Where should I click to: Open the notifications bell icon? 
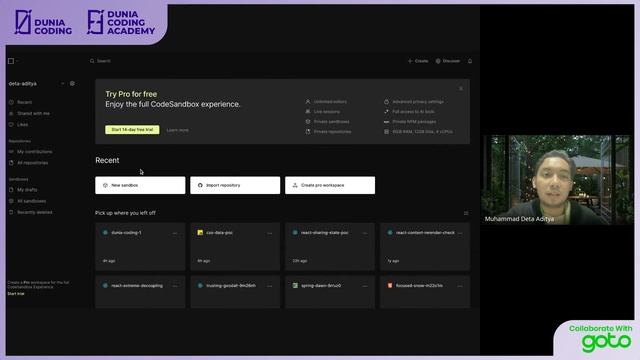pos(470,61)
